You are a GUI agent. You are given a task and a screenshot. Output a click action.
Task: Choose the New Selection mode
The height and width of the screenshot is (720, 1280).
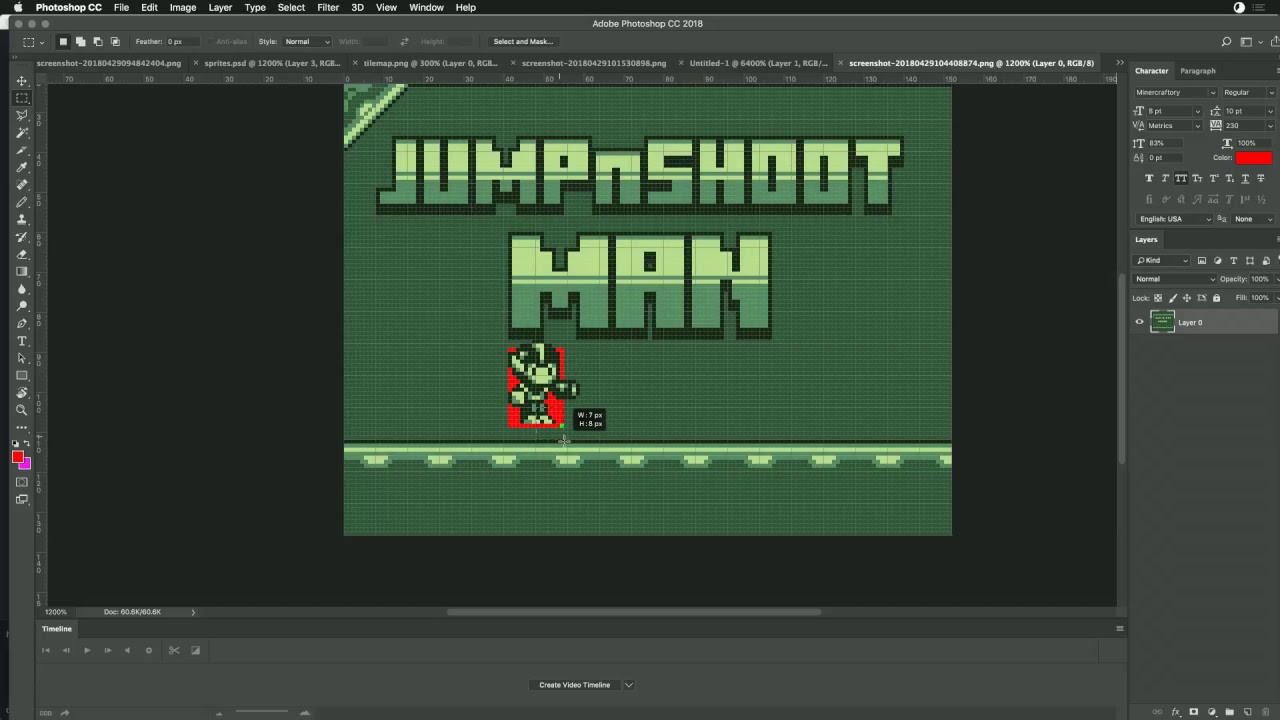[63, 42]
